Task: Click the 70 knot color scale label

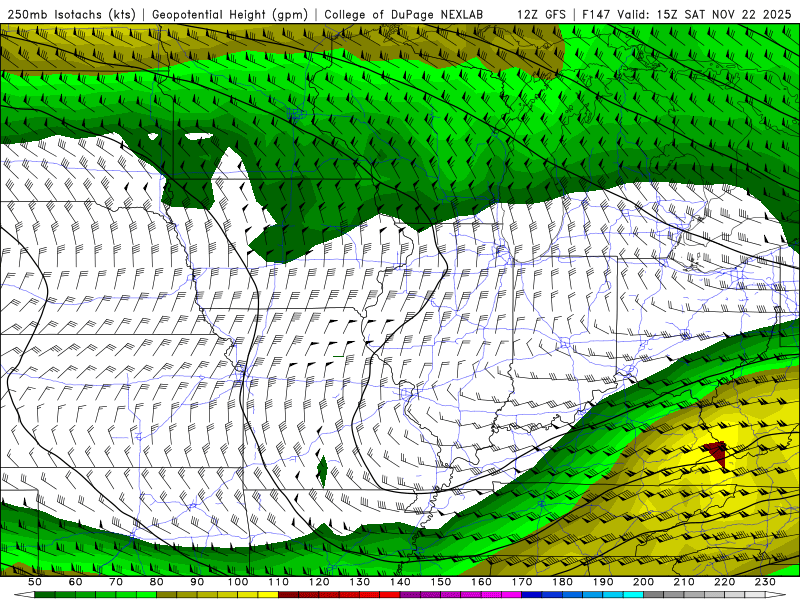Action: click(116, 582)
